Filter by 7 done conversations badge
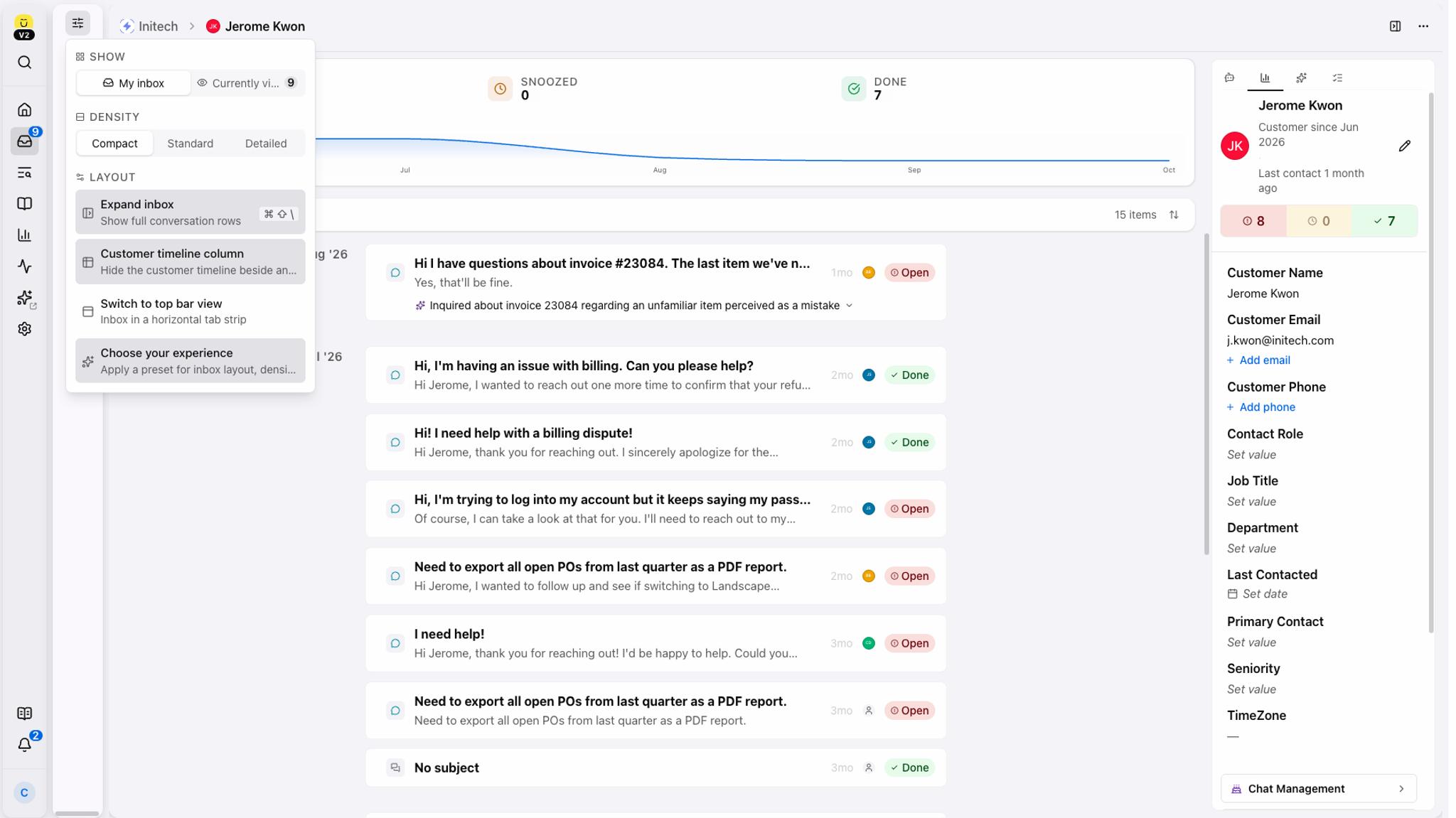 [x=1384, y=221]
